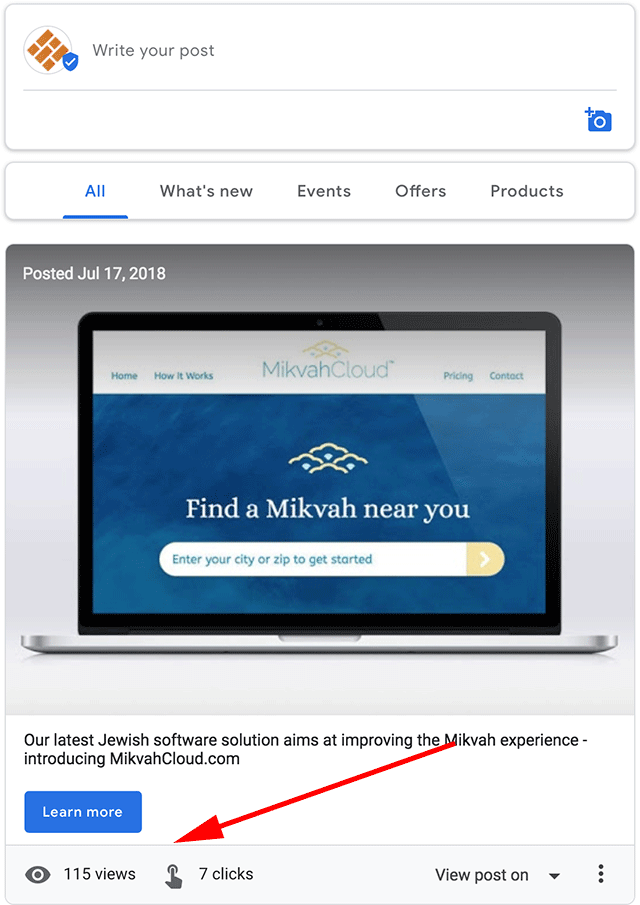This screenshot has width=640, height=905.
Task: Click the add photo camera icon
Action: 598,119
